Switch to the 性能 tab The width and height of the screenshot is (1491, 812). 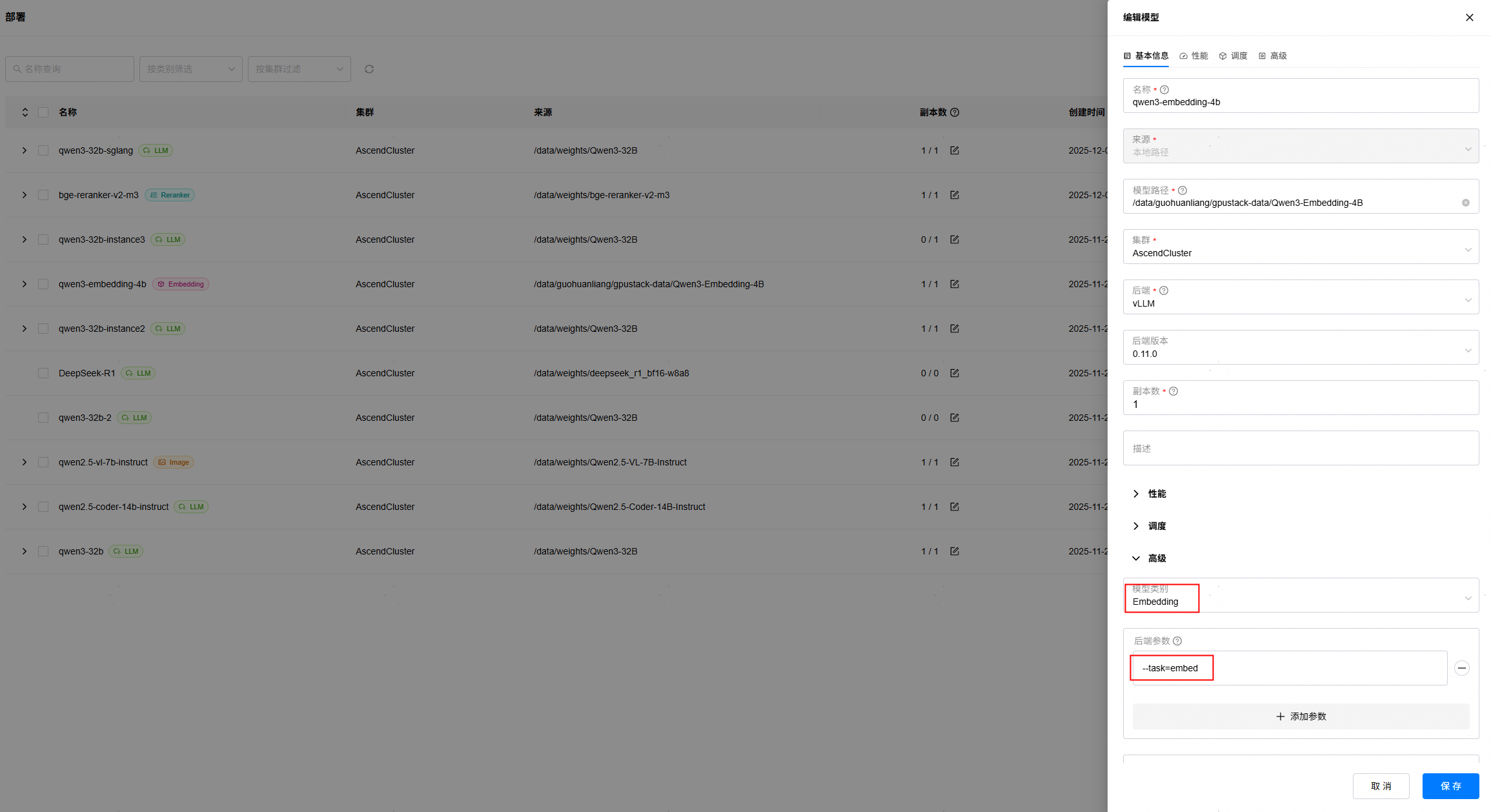click(x=1193, y=56)
